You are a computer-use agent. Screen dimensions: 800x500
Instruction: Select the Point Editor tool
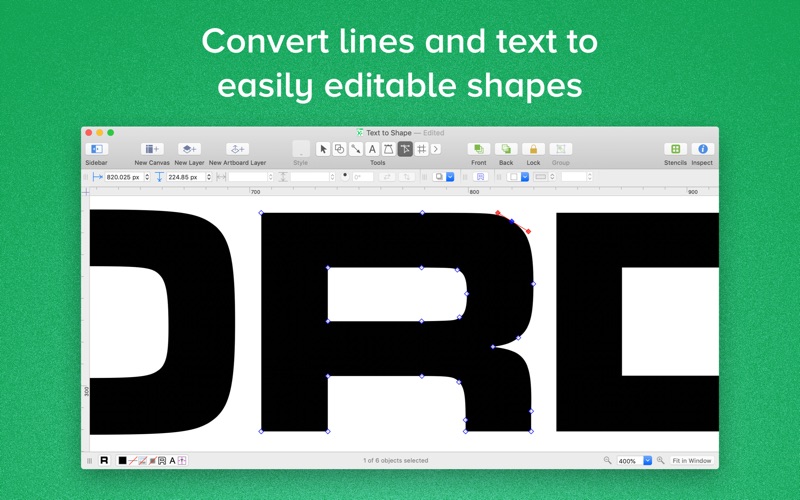pos(405,149)
